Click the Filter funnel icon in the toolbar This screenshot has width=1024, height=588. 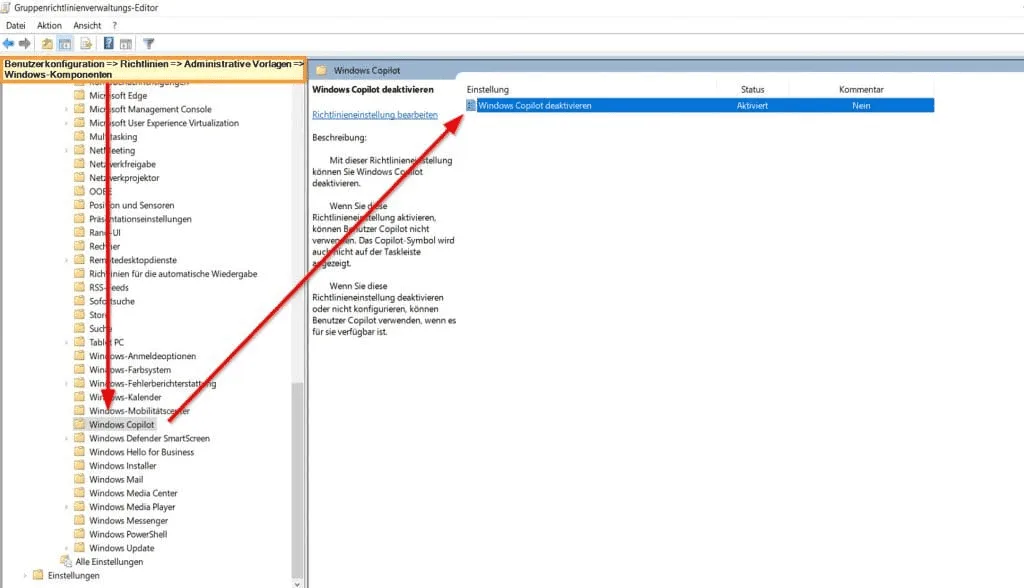point(149,43)
